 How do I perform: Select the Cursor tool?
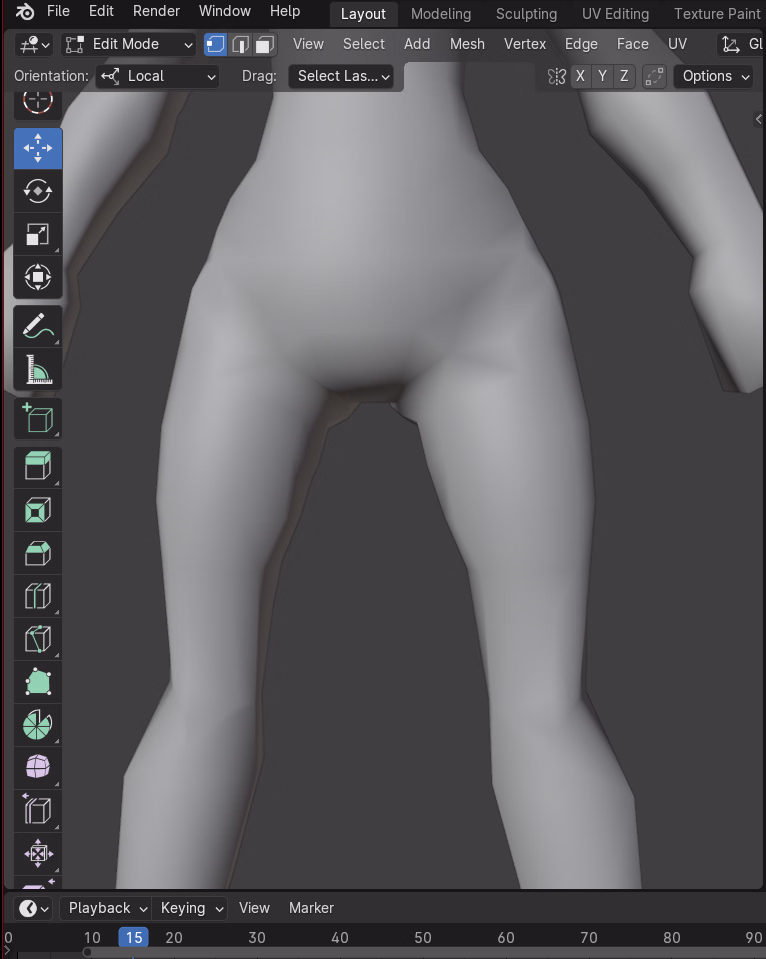[x=38, y=104]
